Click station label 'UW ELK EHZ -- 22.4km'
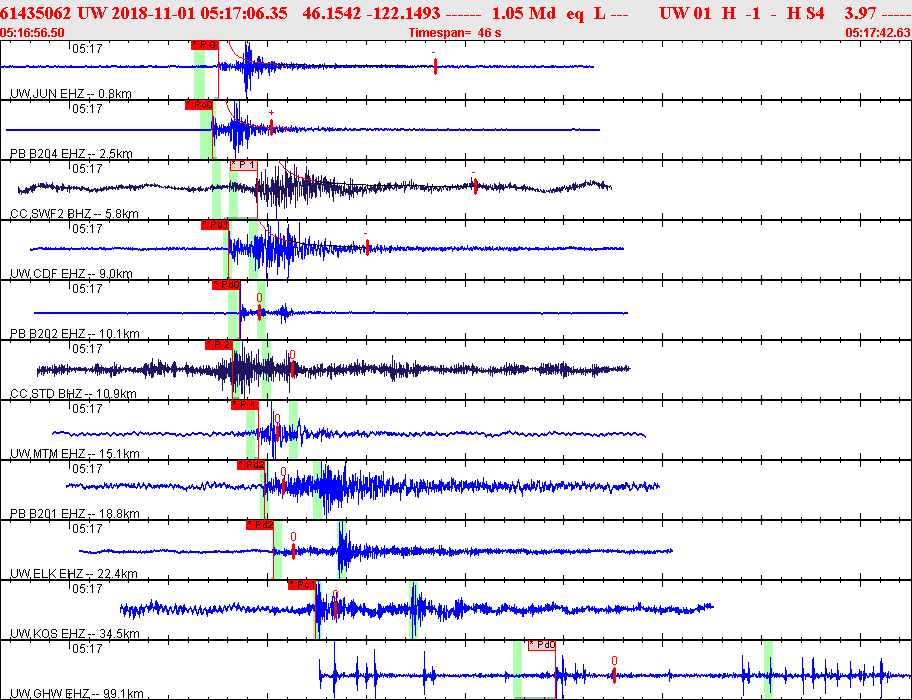 click(x=74, y=574)
